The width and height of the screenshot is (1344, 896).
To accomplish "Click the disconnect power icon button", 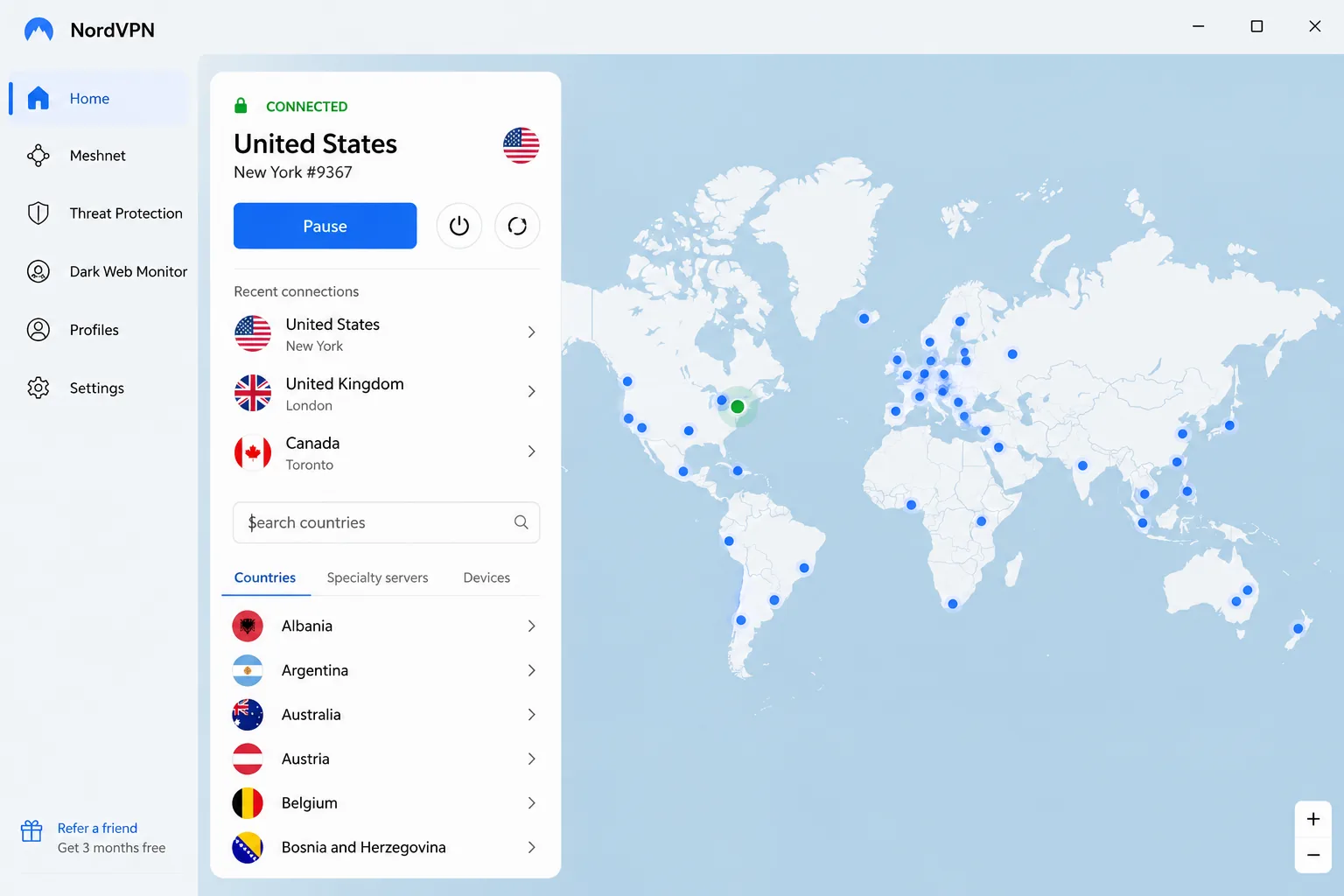I will [459, 226].
